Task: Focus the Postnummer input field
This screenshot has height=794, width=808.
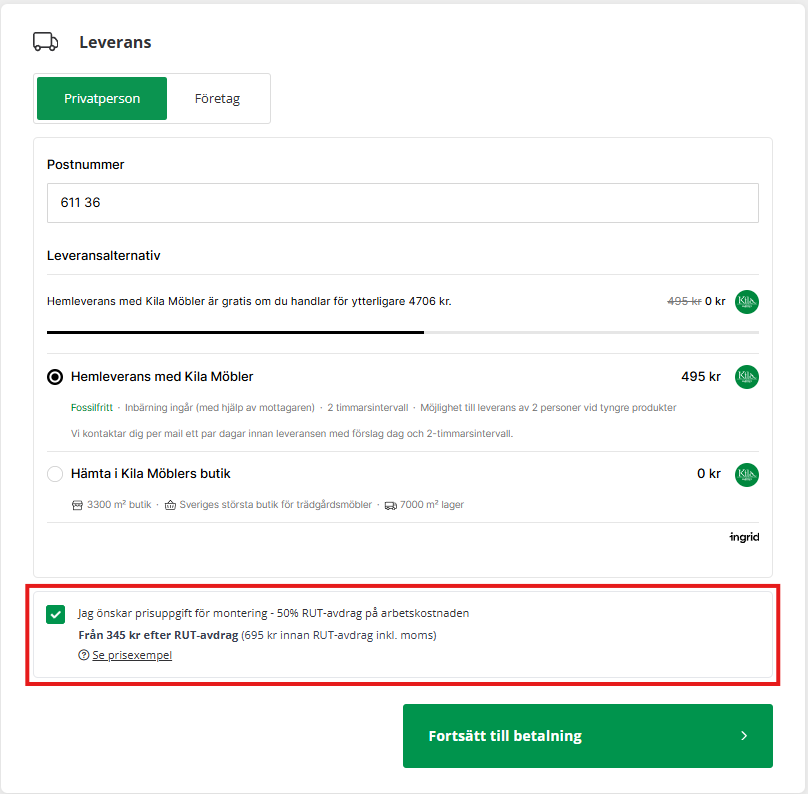Action: coord(402,202)
